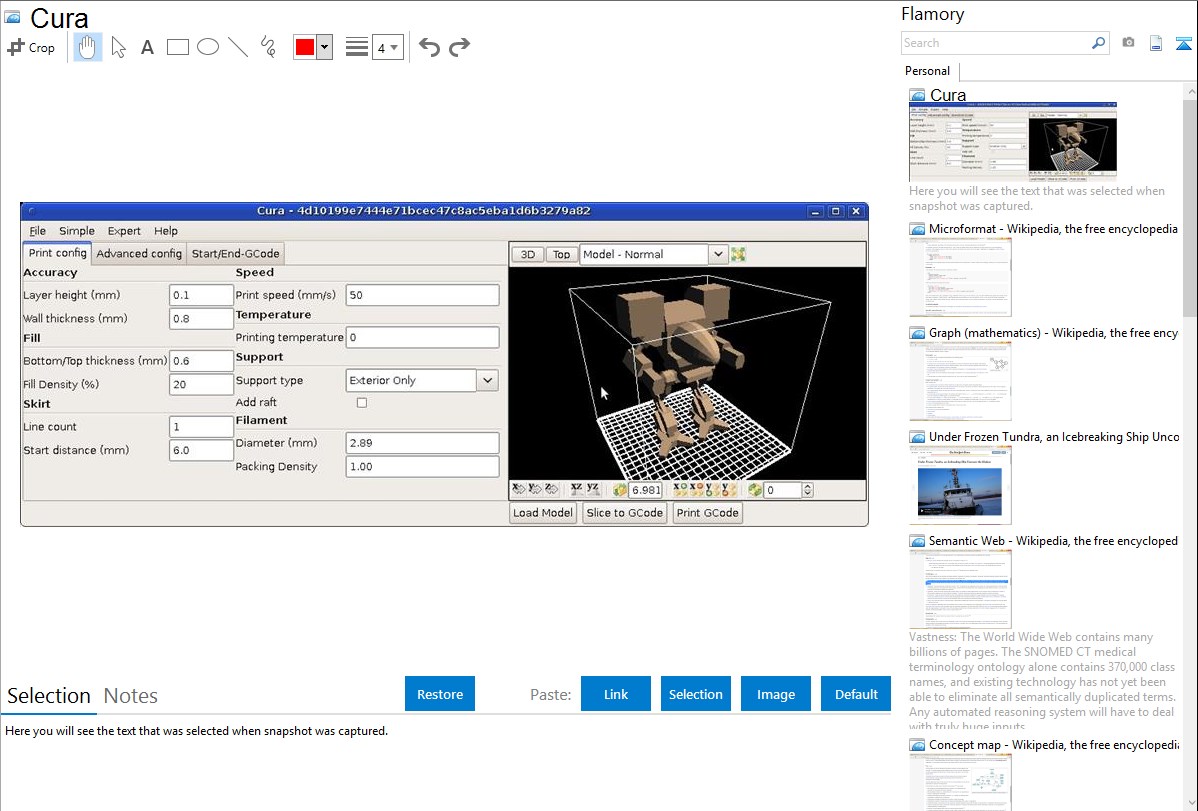Open the Microformat Wikipedia snapshot thumbnail

[x=960, y=277]
